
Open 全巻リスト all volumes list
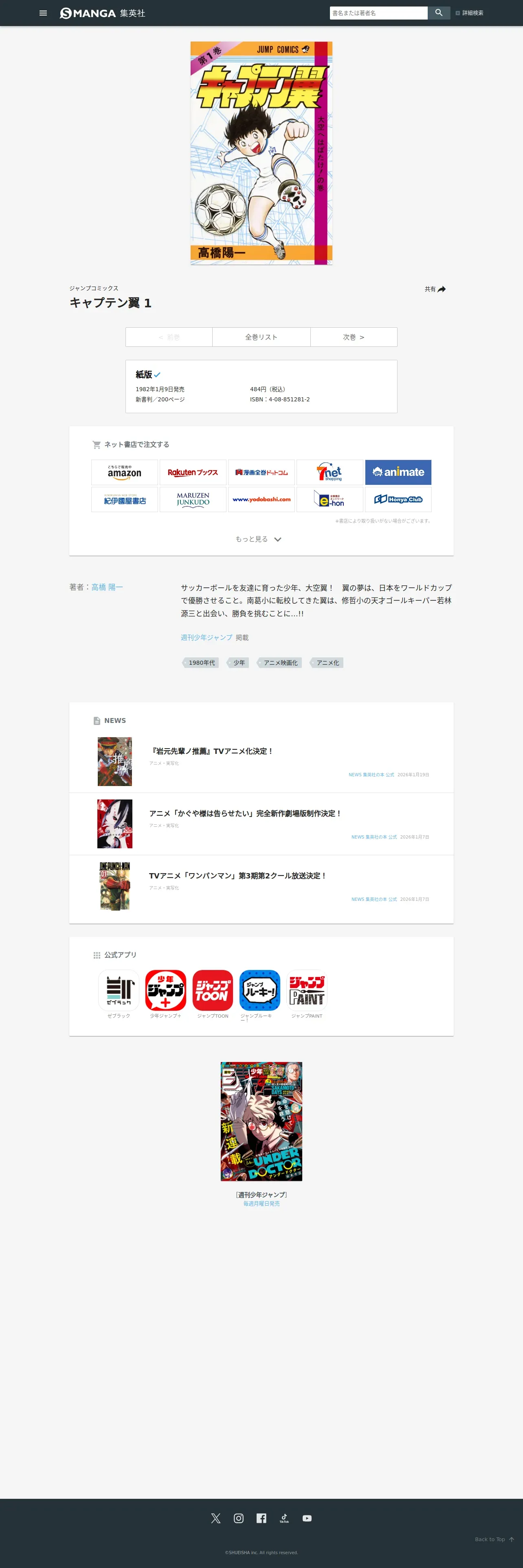click(261, 337)
